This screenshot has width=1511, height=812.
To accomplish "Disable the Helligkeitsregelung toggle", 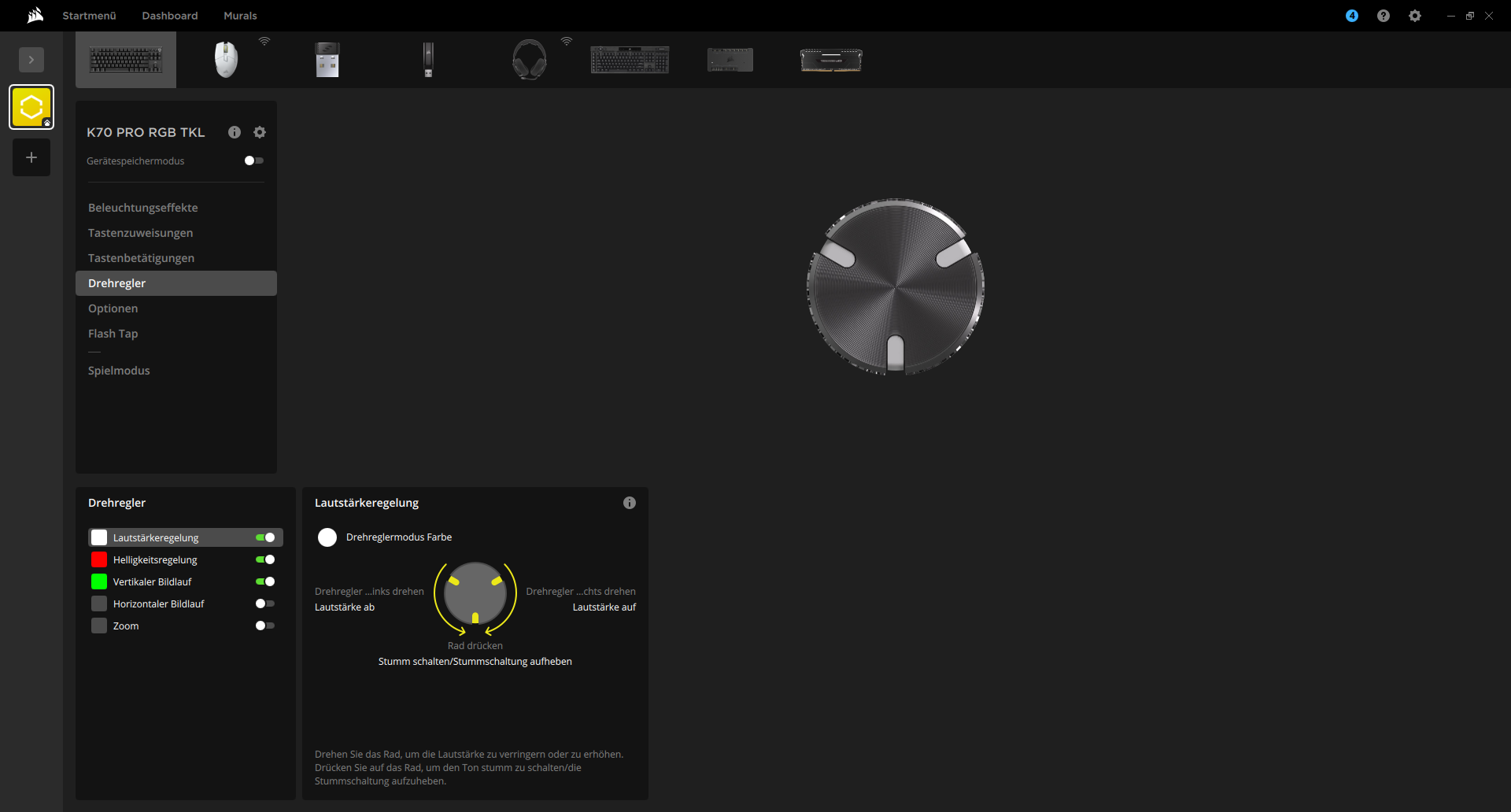I will (x=265, y=559).
